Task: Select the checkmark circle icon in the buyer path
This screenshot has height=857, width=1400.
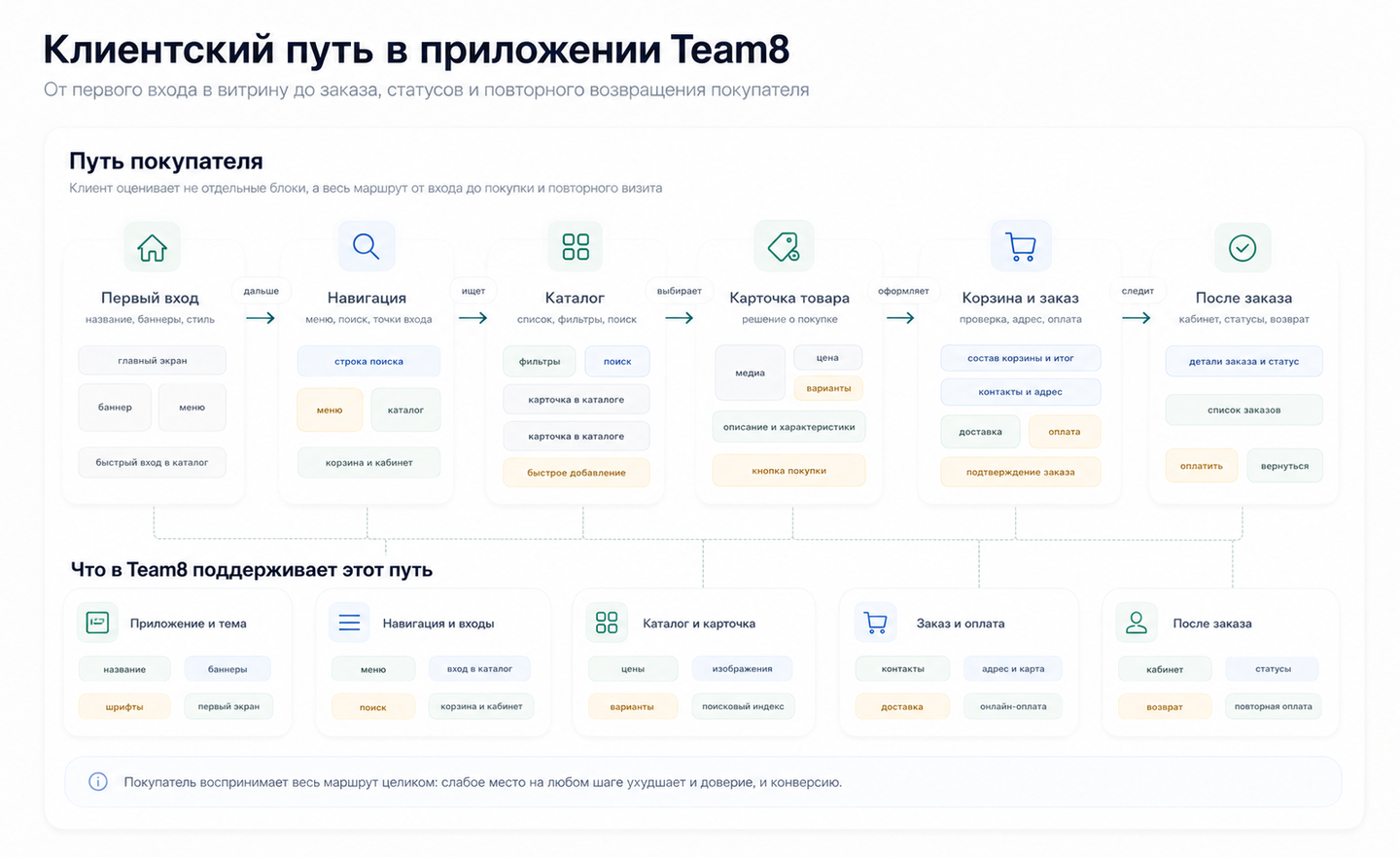Action: tap(1242, 247)
